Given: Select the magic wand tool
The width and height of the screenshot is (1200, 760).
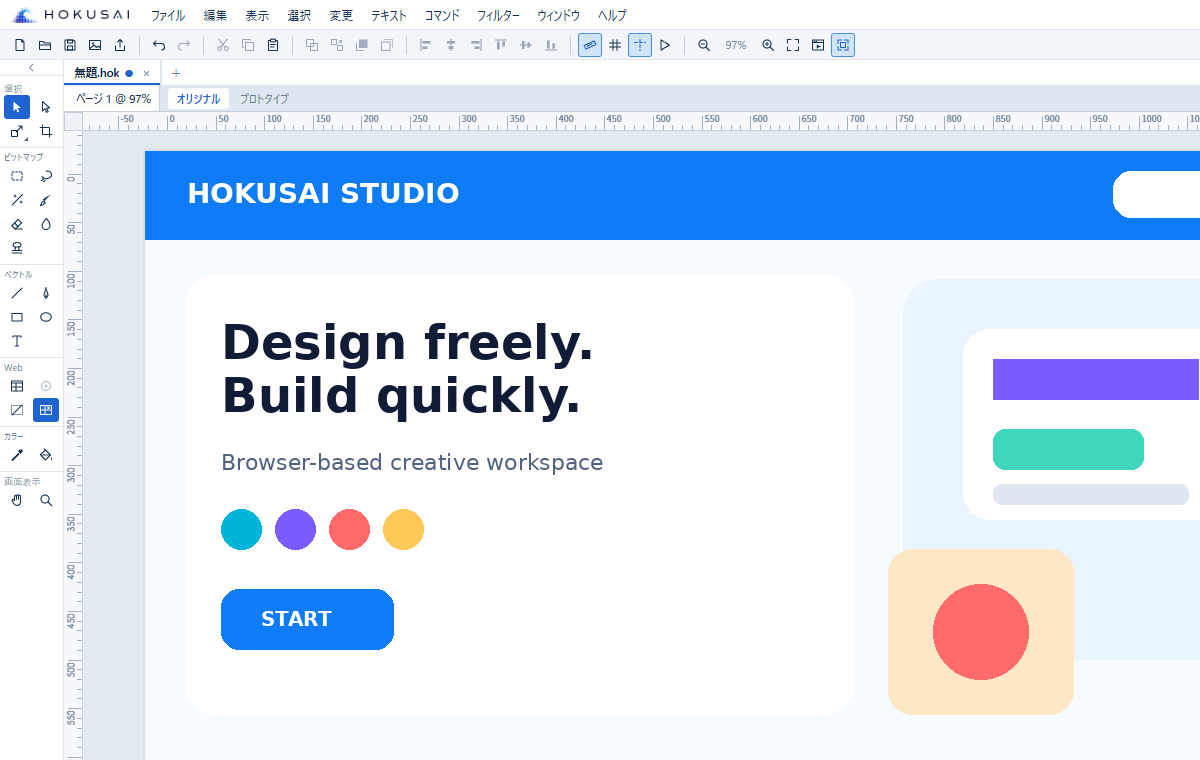Looking at the screenshot, I should [17, 200].
